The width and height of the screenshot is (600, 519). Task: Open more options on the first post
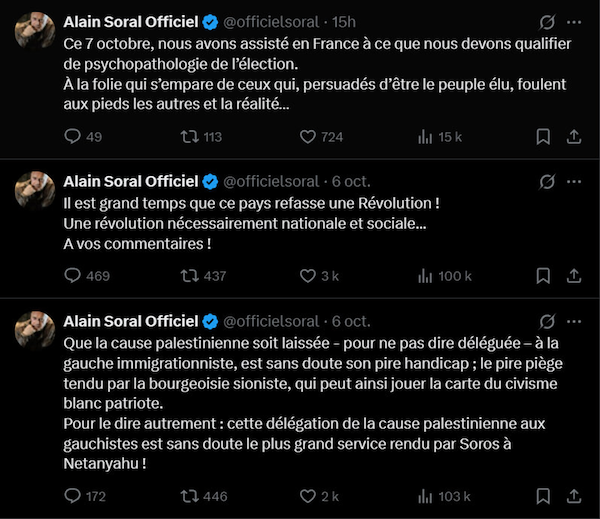coord(574,21)
